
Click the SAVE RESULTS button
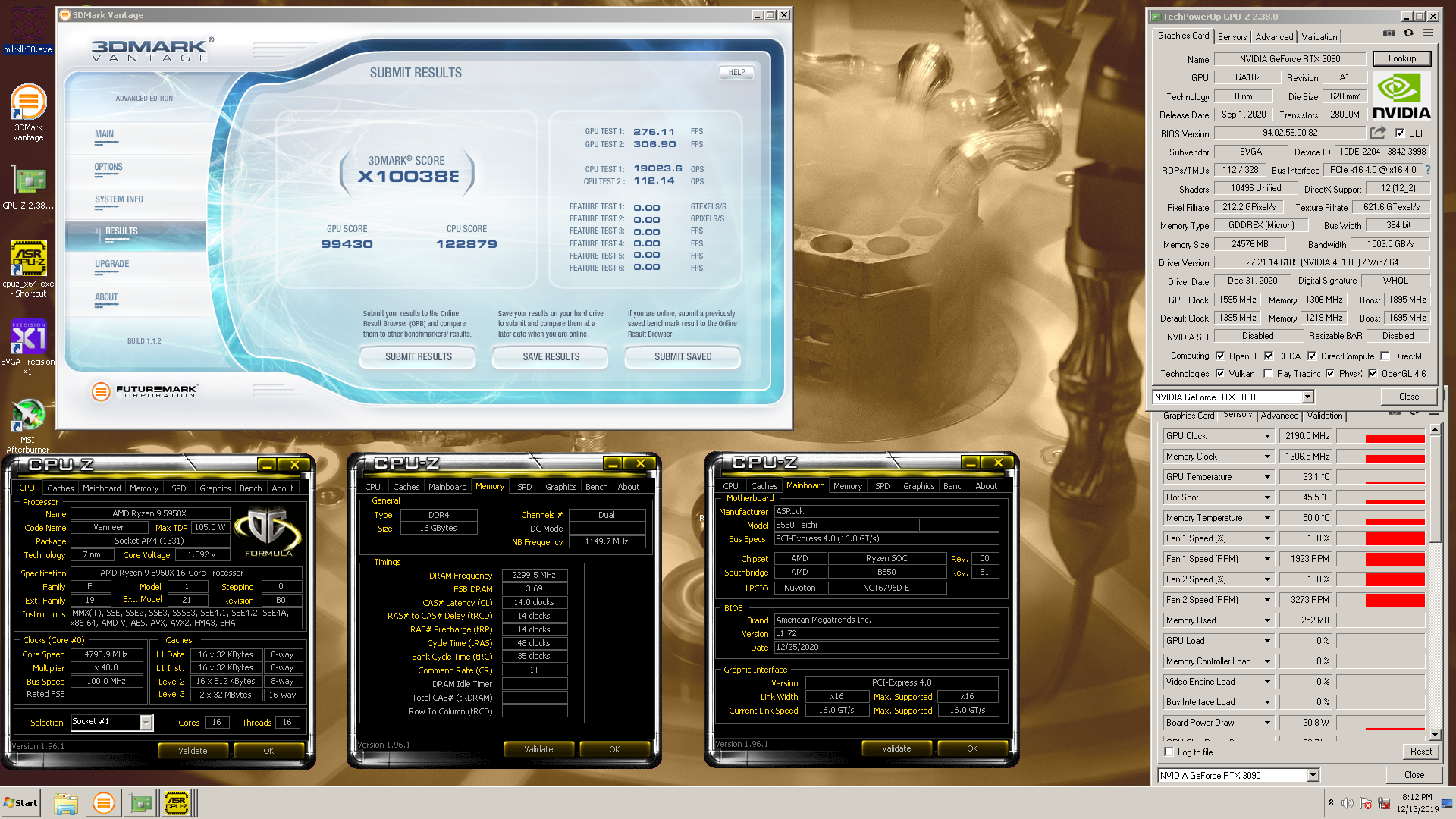click(x=551, y=356)
